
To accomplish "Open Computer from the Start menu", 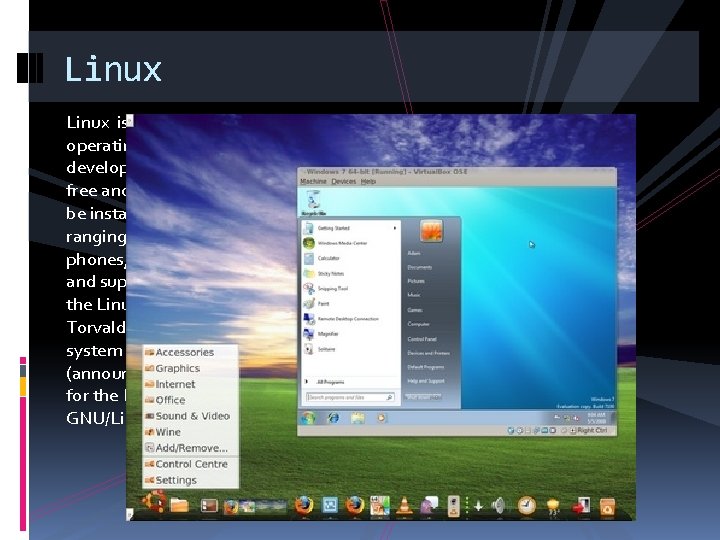I will click(x=418, y=324).
